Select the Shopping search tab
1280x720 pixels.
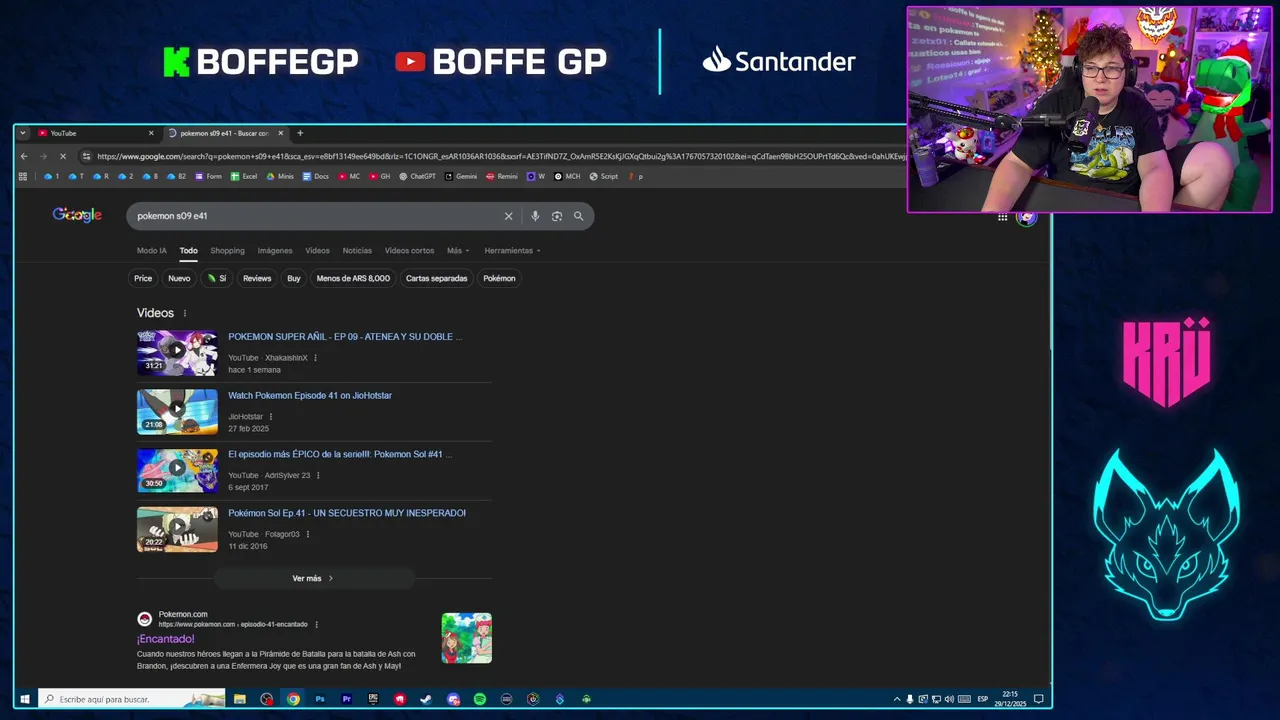pyautogui.click(x=227, y=251)
